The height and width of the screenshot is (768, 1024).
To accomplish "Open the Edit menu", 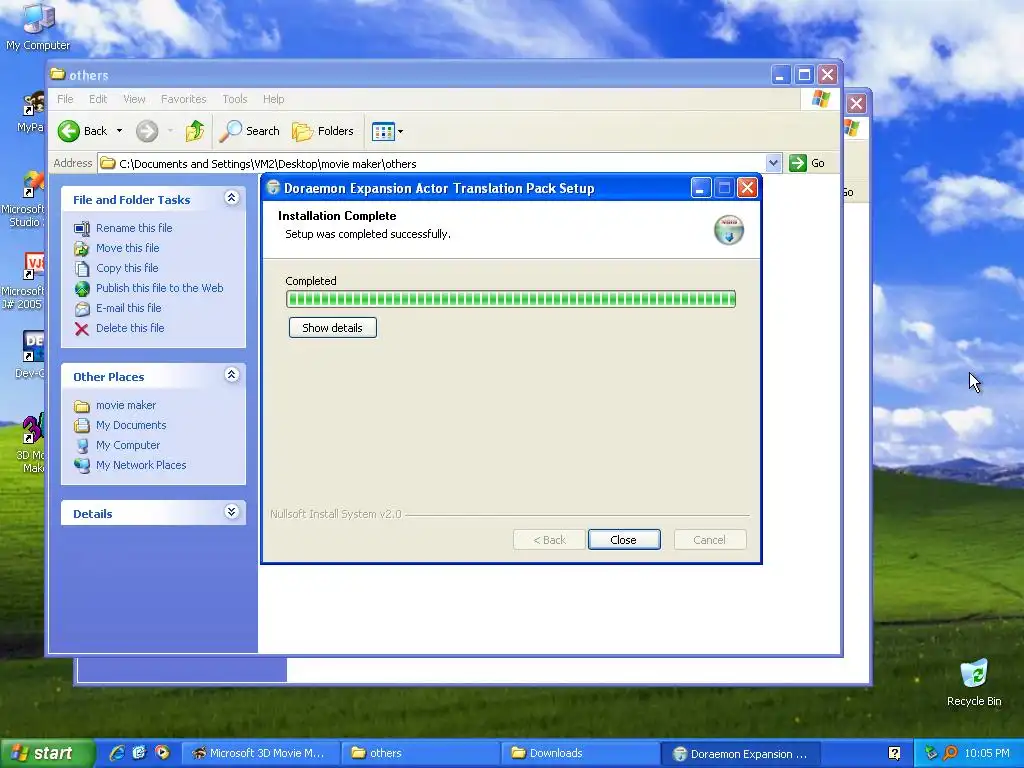I will (x=98, y=99).
